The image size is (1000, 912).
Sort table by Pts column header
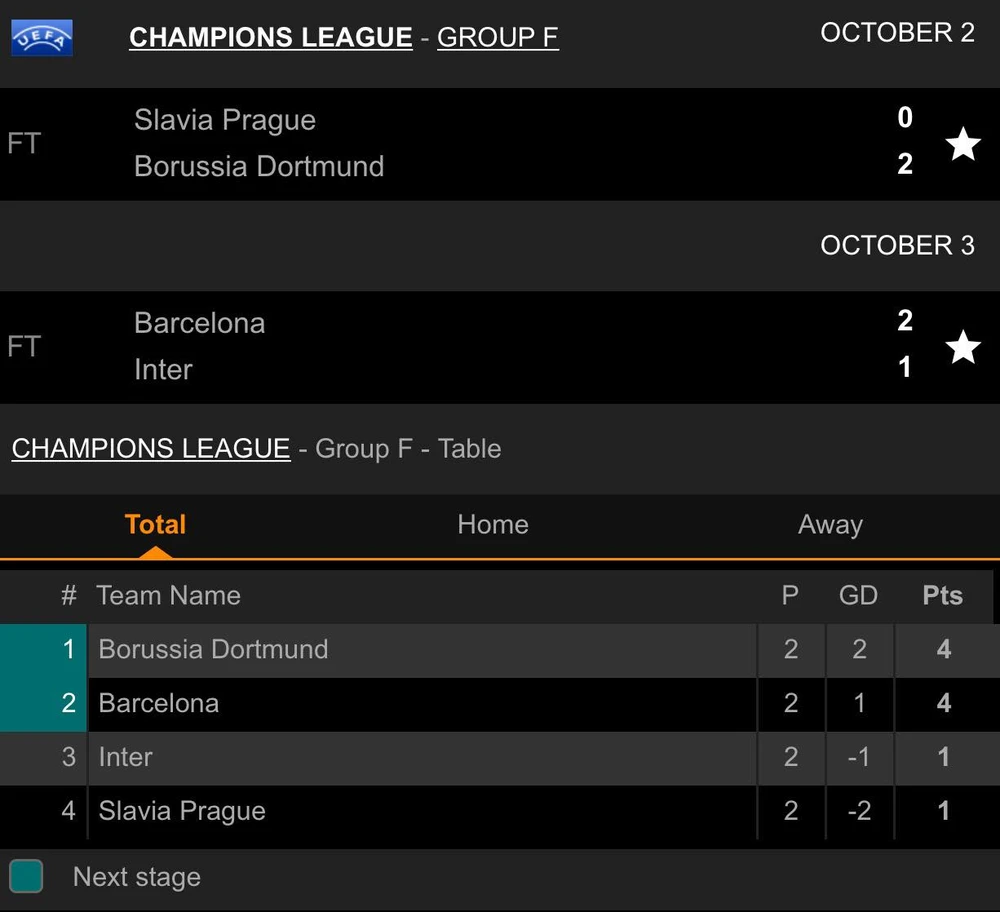pos(942,596)
